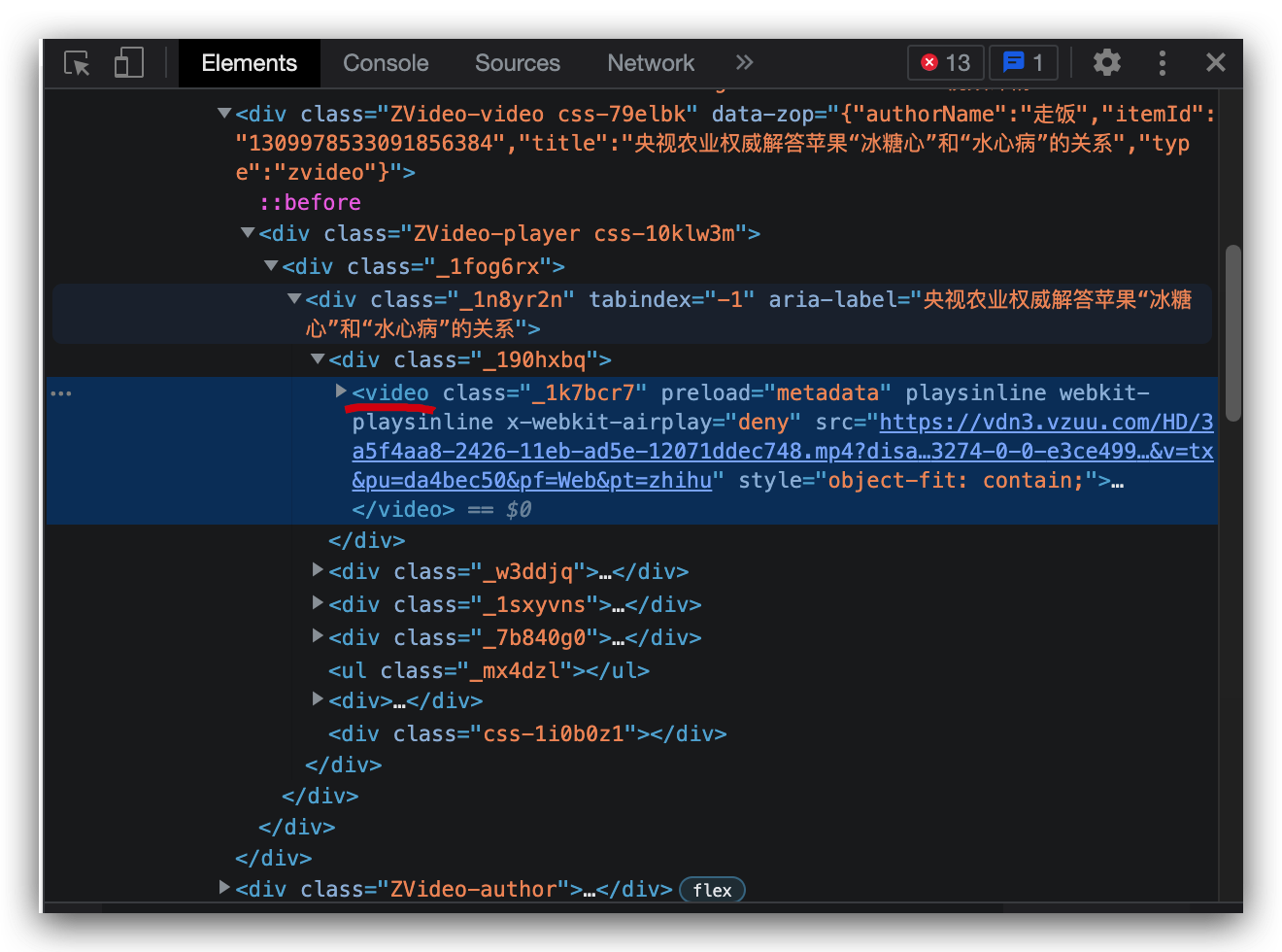Screen dimensions: 1282x952
Task: Expand the _1sxyvns div node
Action: point(318,603)
